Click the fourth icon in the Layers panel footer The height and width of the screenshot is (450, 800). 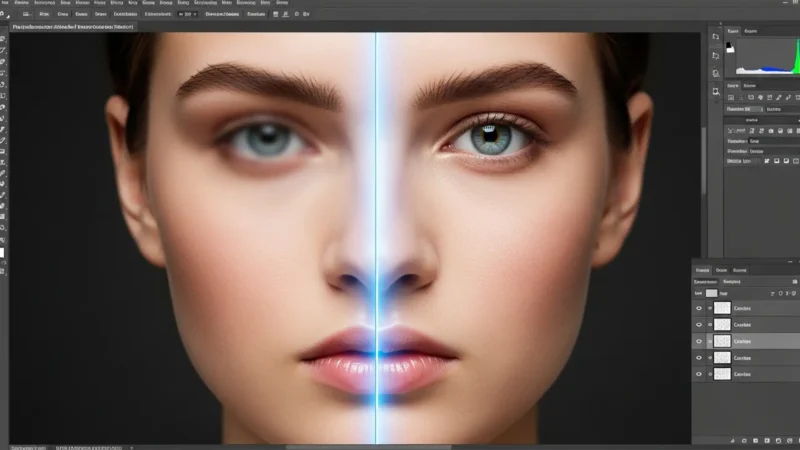[767, 440]
